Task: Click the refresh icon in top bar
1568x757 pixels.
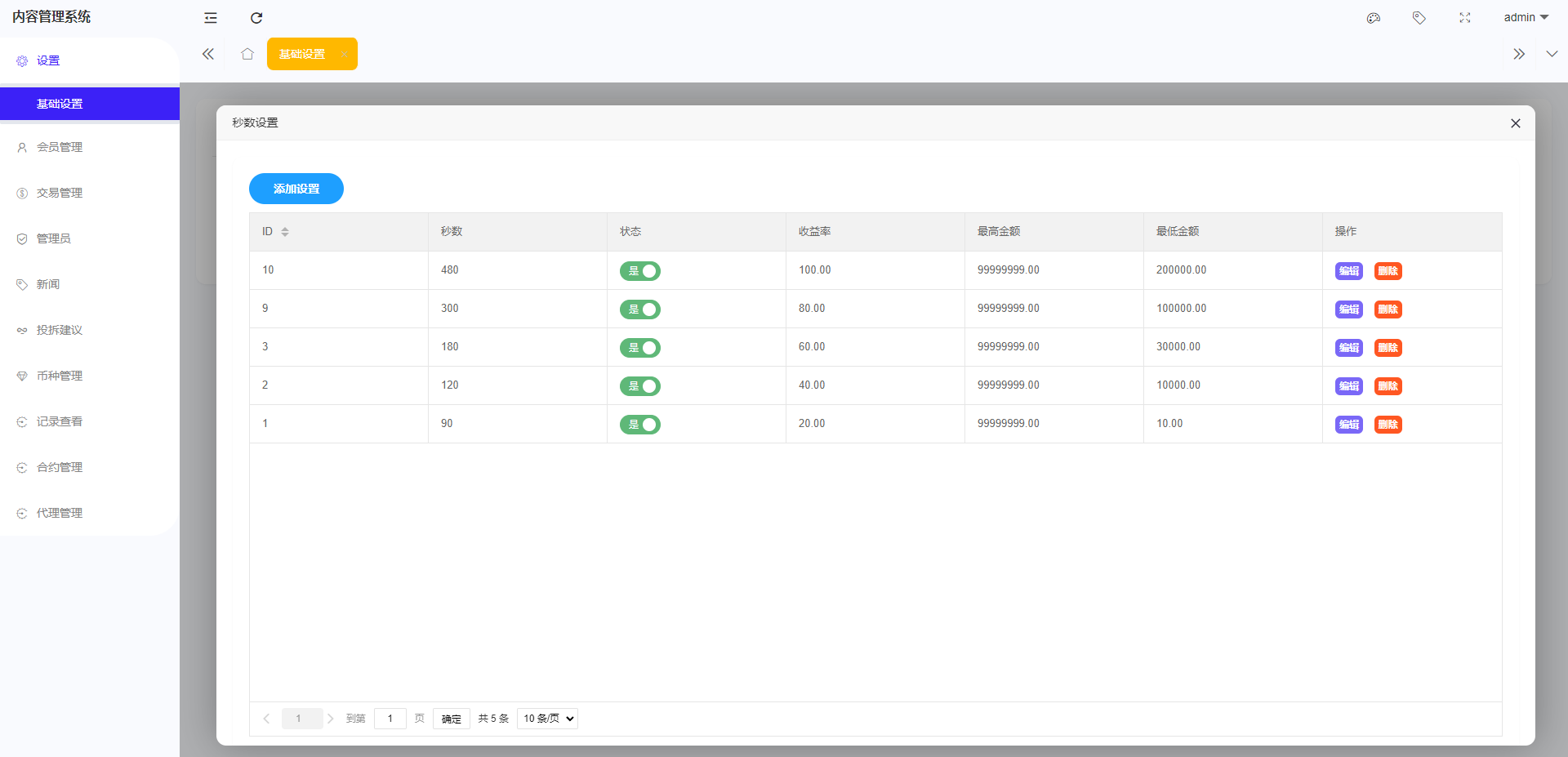Action: coord(256,18)
